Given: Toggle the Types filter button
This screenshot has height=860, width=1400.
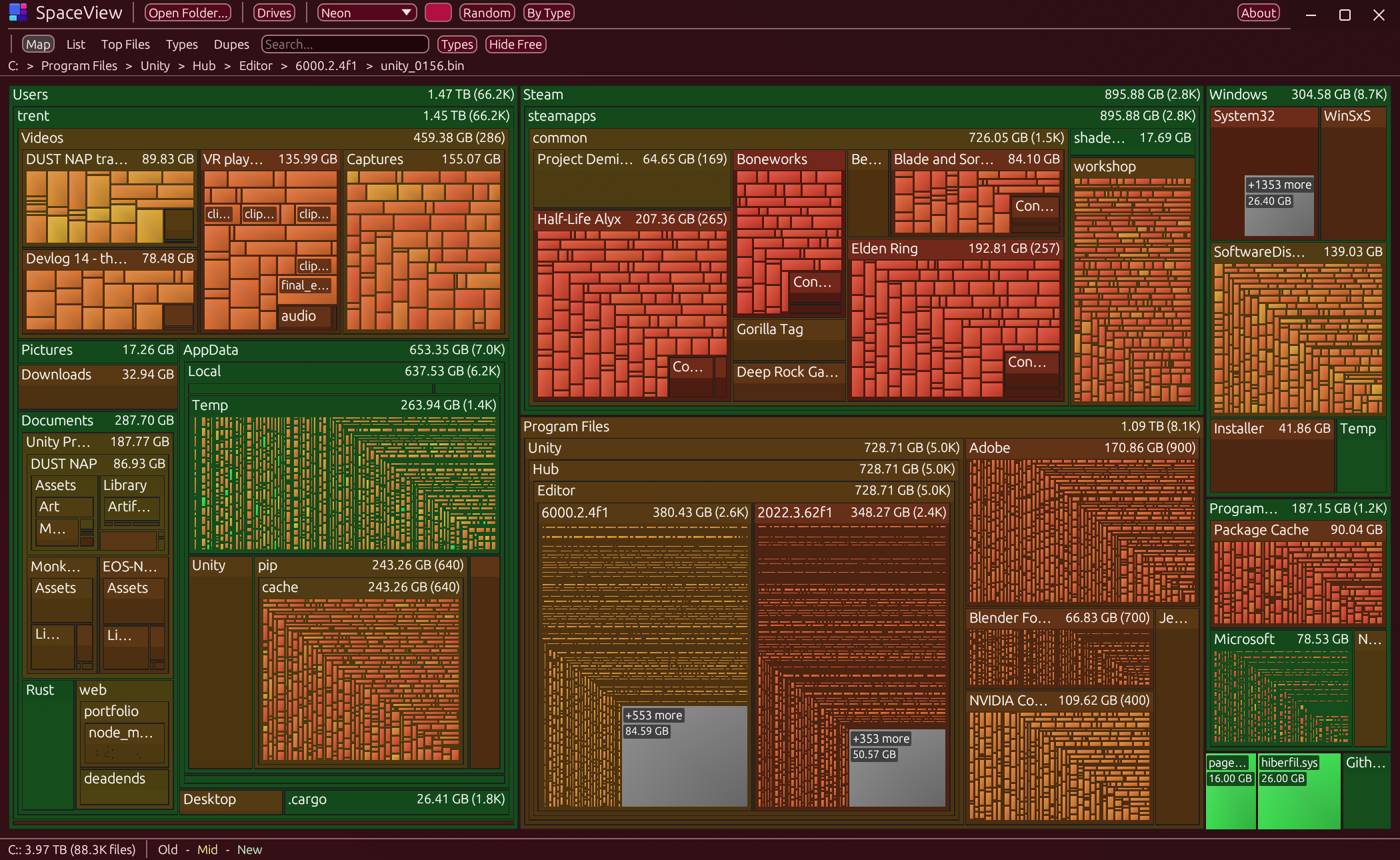Looking at the screenshot, I should 457,44.
